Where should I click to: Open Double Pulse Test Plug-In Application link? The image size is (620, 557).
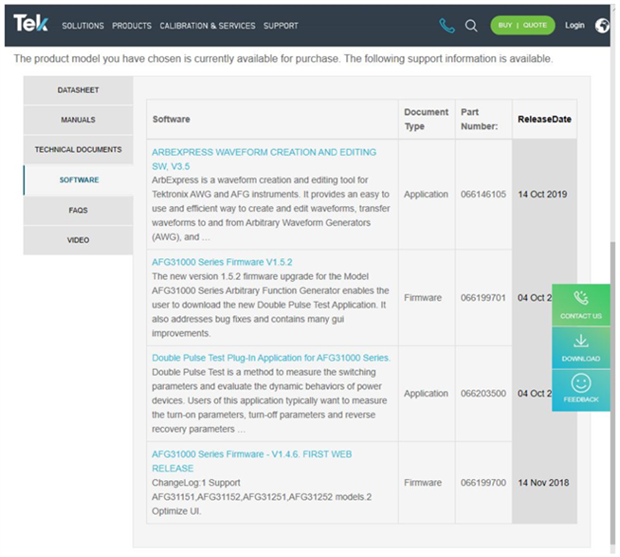pos(271,358)
